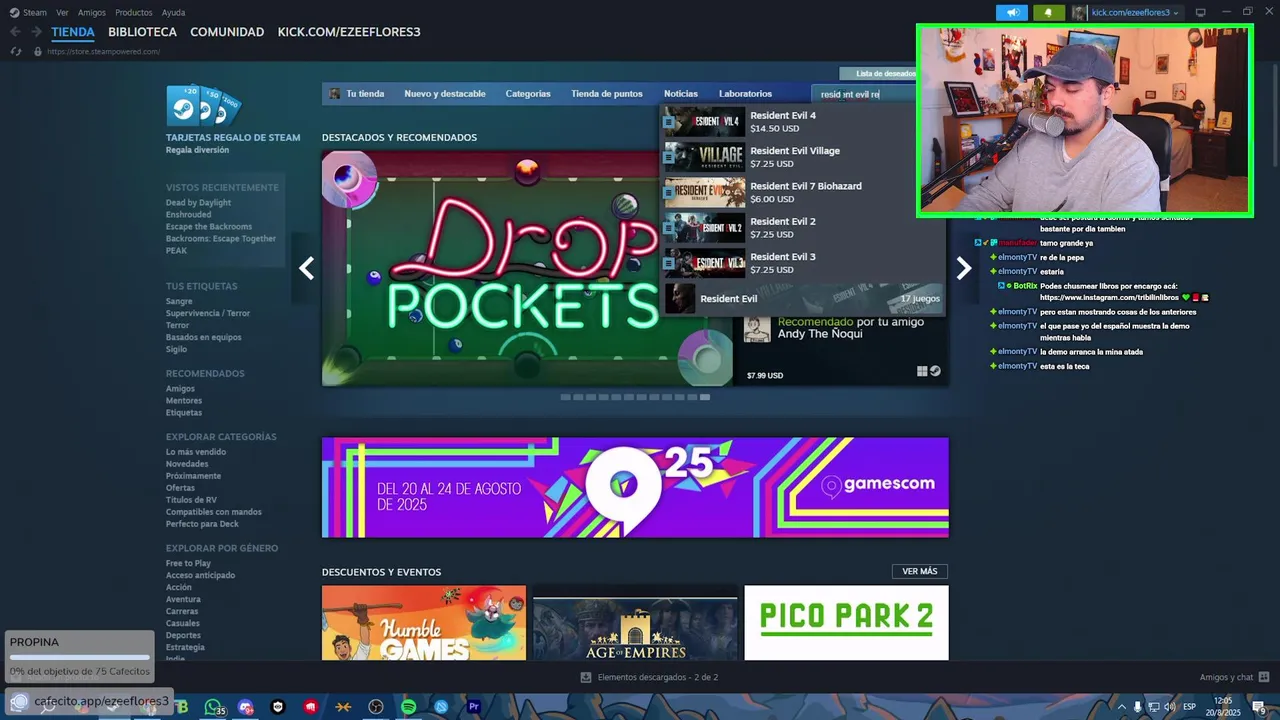Open the Ayuda menu
This screenshot has width=1280, height=720.
[173, 13]
